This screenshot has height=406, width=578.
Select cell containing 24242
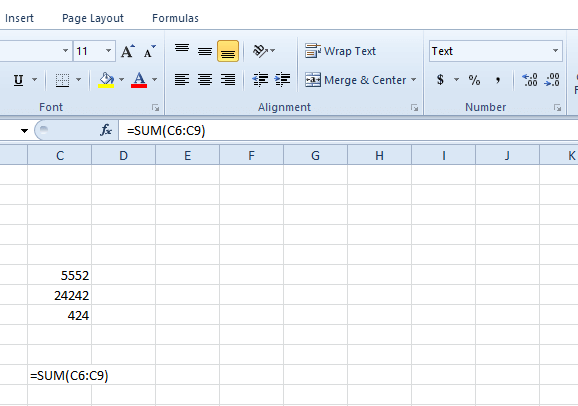coord(59,295)
